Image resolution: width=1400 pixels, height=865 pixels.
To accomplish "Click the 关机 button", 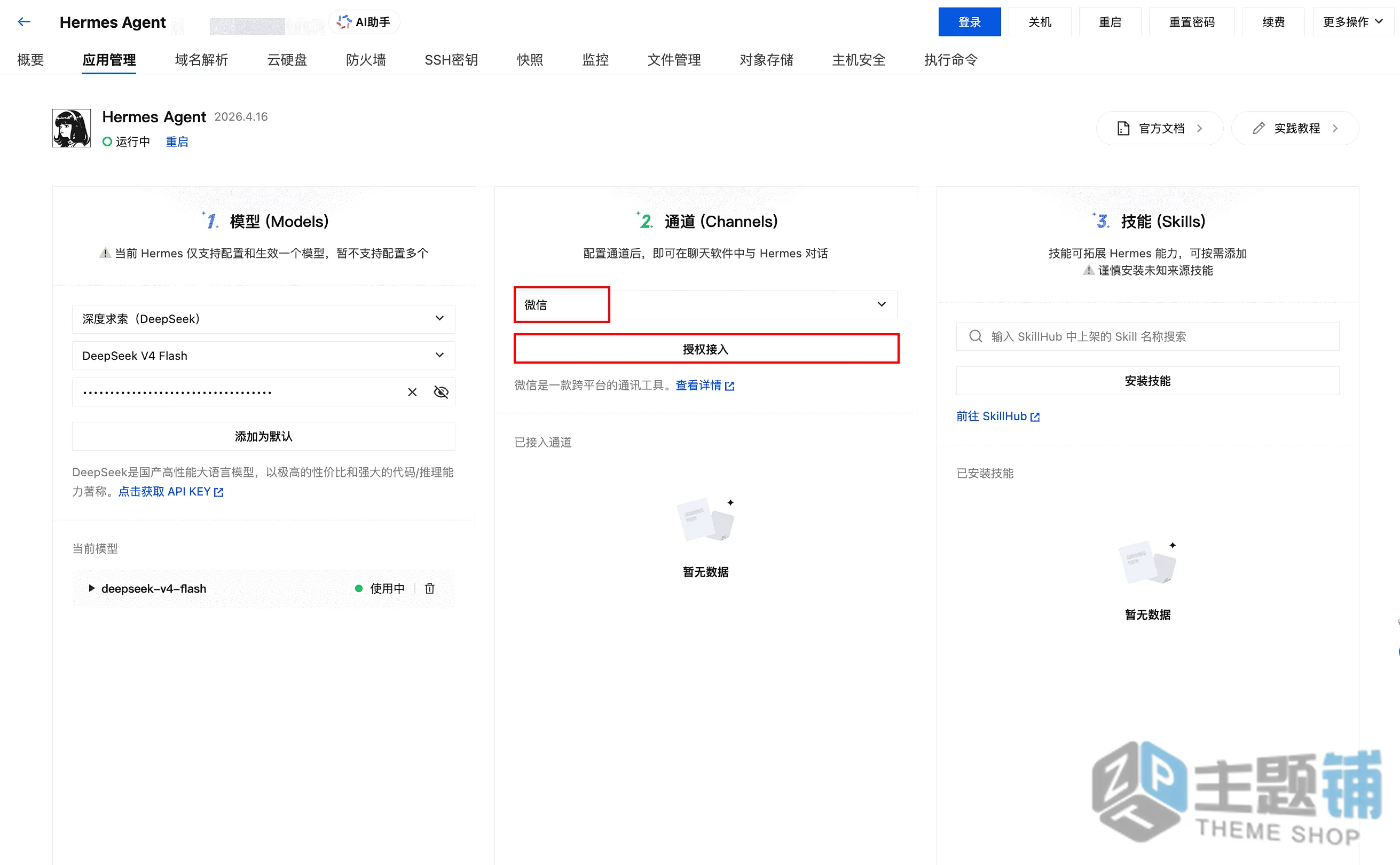I will [x=1040, y=22].
